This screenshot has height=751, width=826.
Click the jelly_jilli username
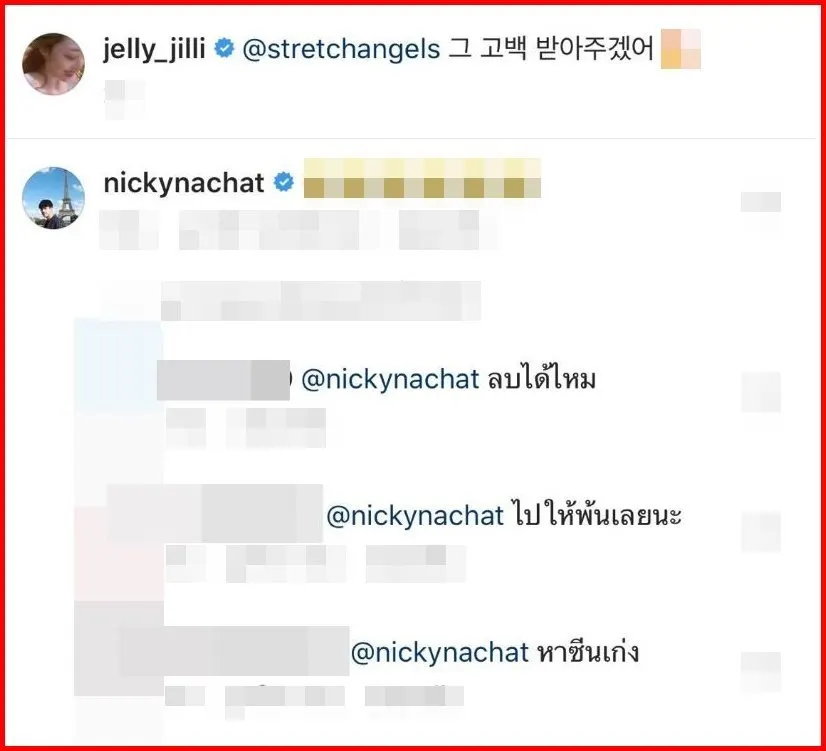[154, 50]
